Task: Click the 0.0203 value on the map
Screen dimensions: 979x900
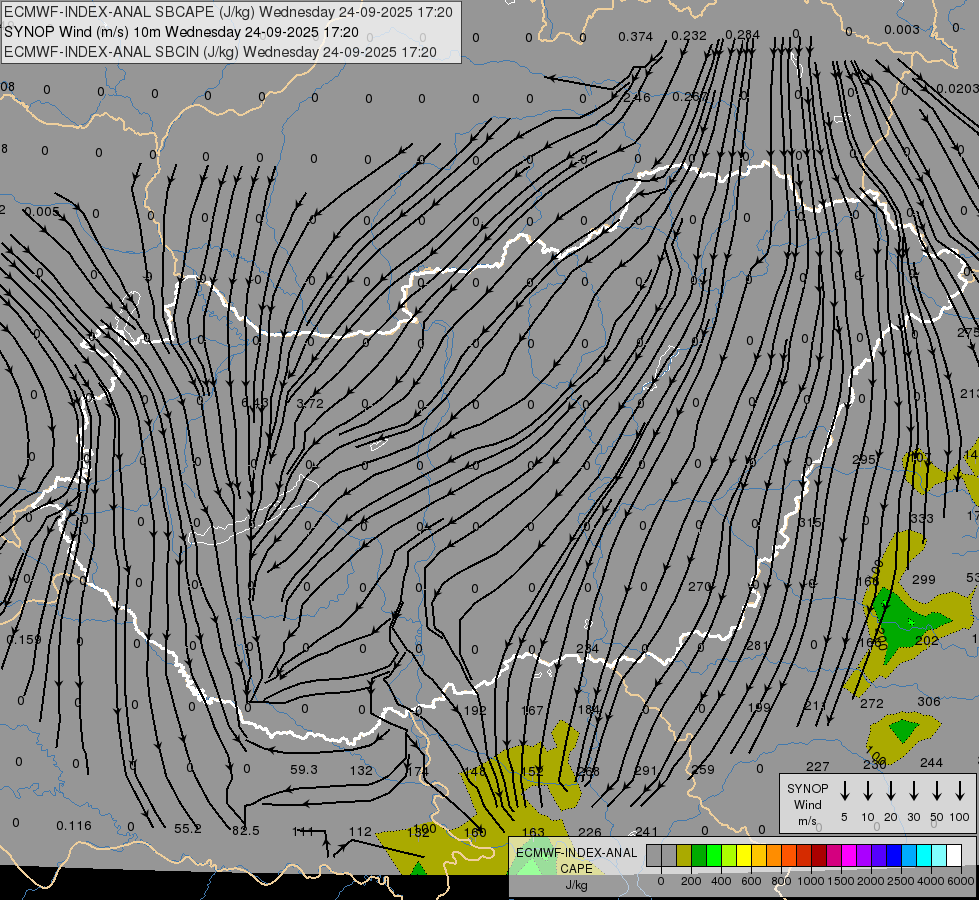Action: click(957, 89)
